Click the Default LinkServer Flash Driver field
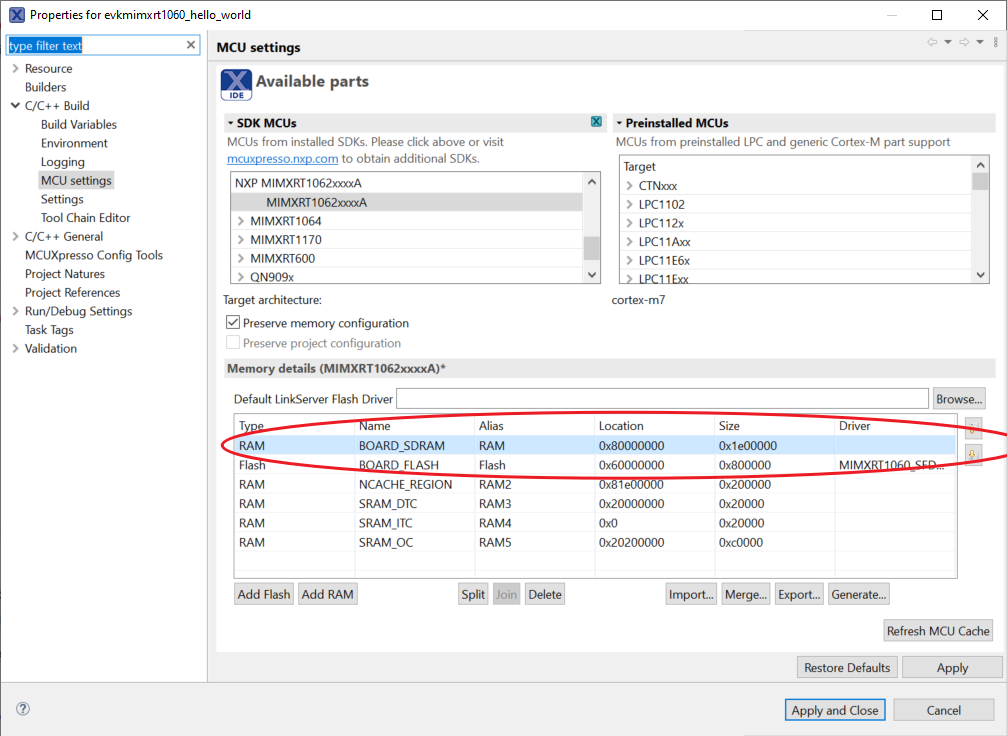1007x736 pixels. coord(662,399)
